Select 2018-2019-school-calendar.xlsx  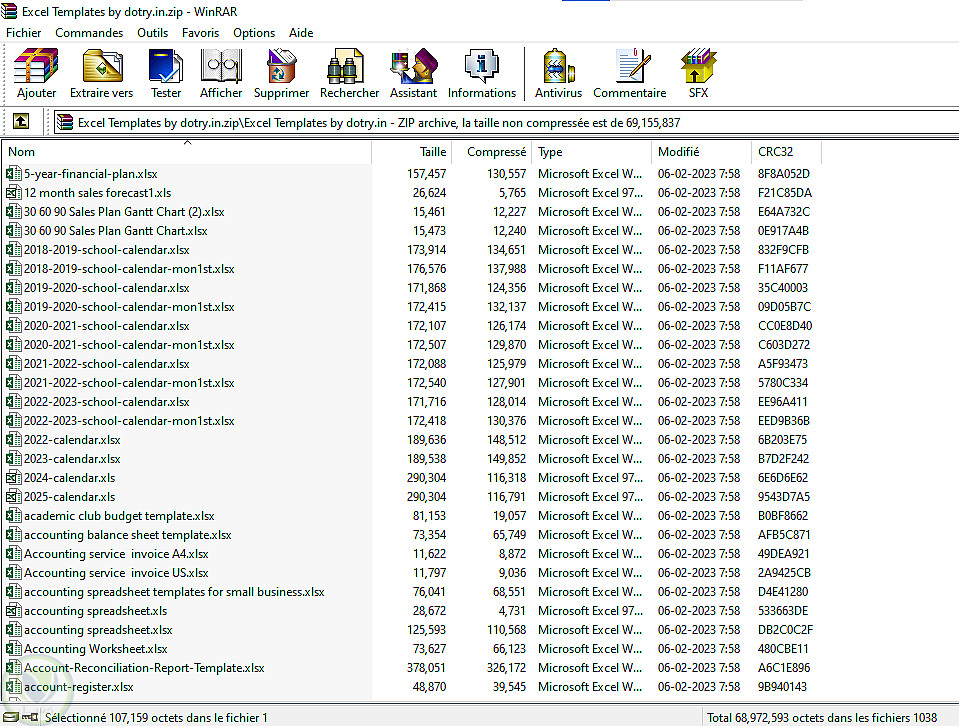(x=106, y=250)
